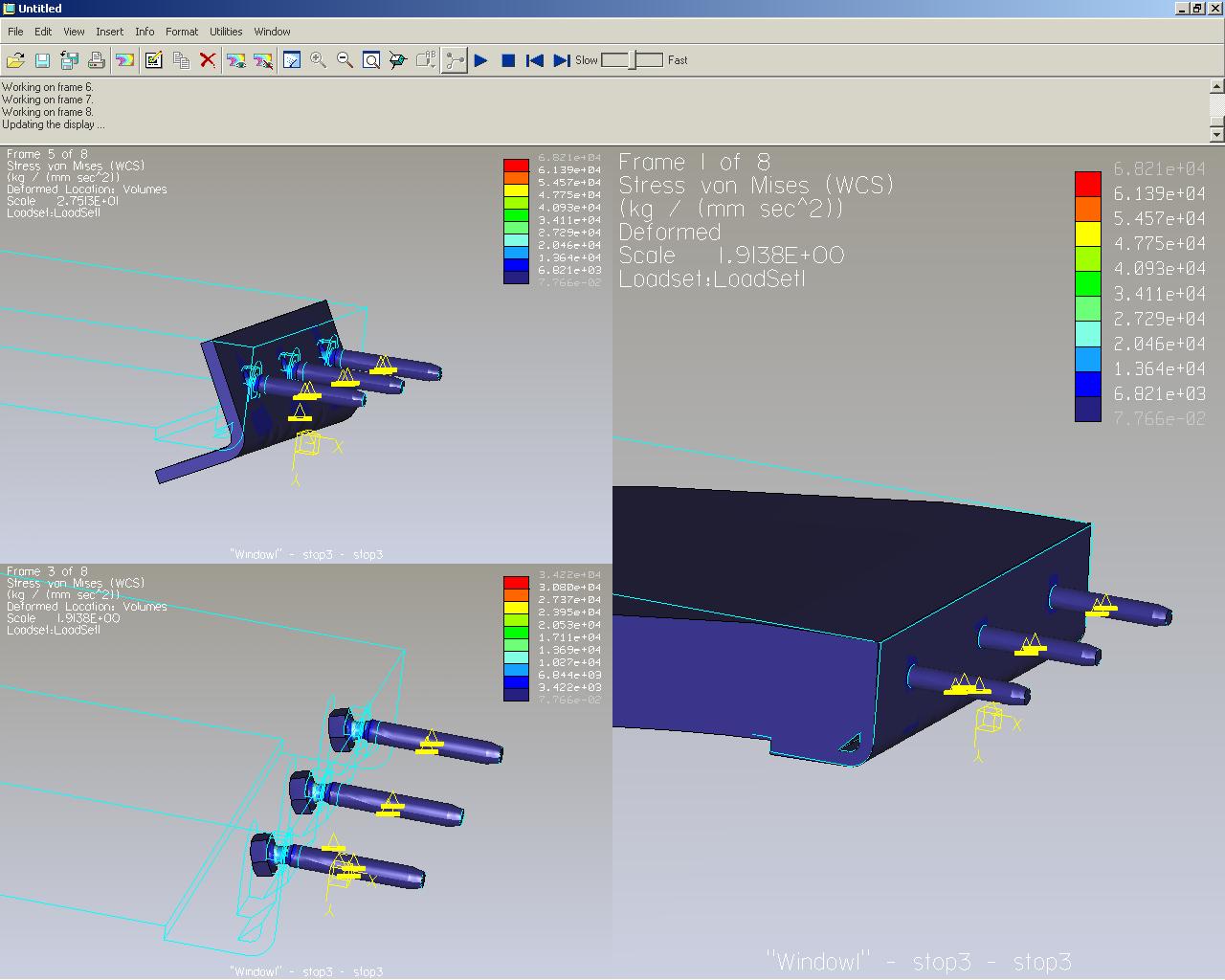The height and width of the screenshot is (980, 1225).
Task: Click the Open file folder icon
Action: tap(15, 60)
